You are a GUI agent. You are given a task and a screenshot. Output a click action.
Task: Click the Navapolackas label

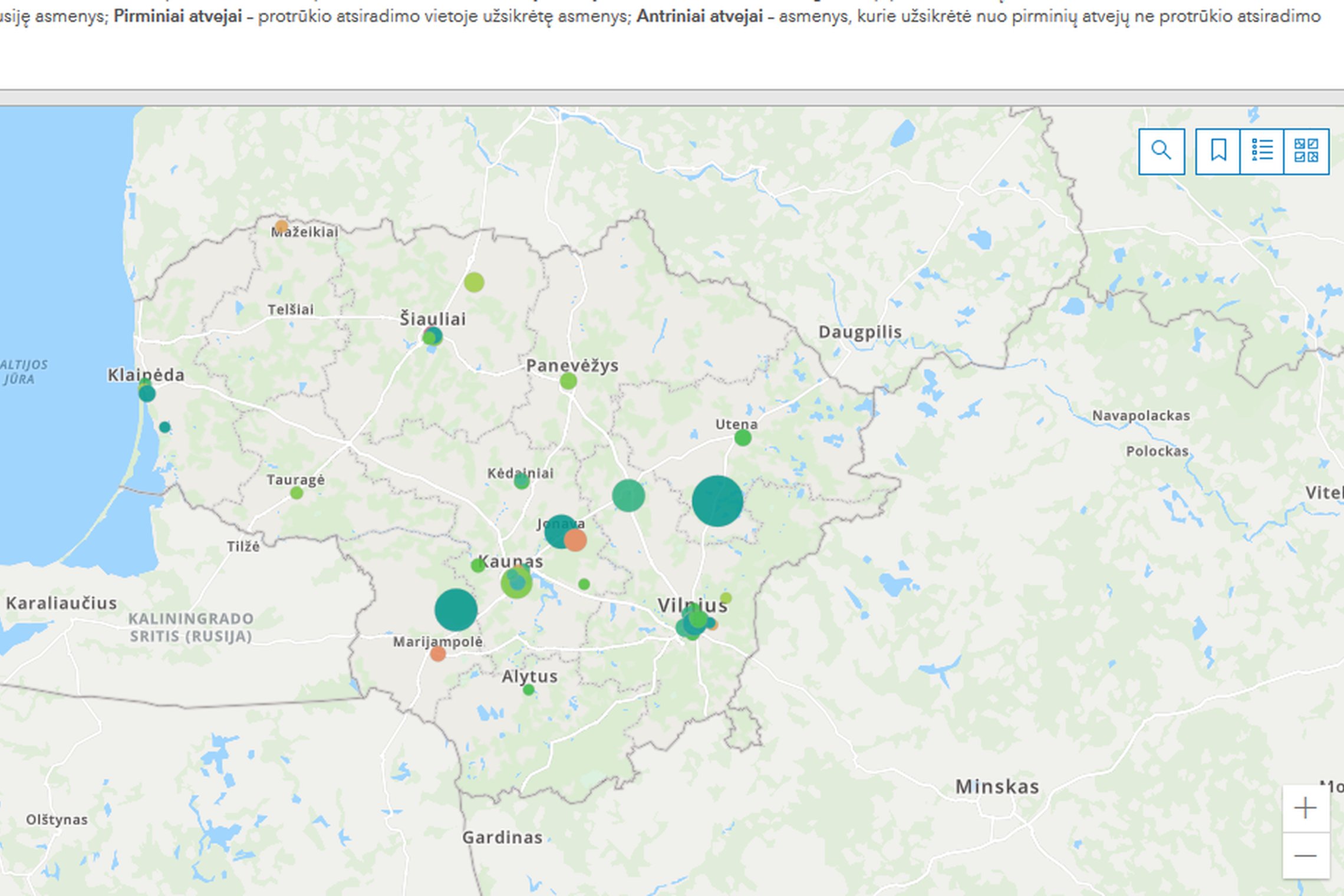tap(1141, 416)
